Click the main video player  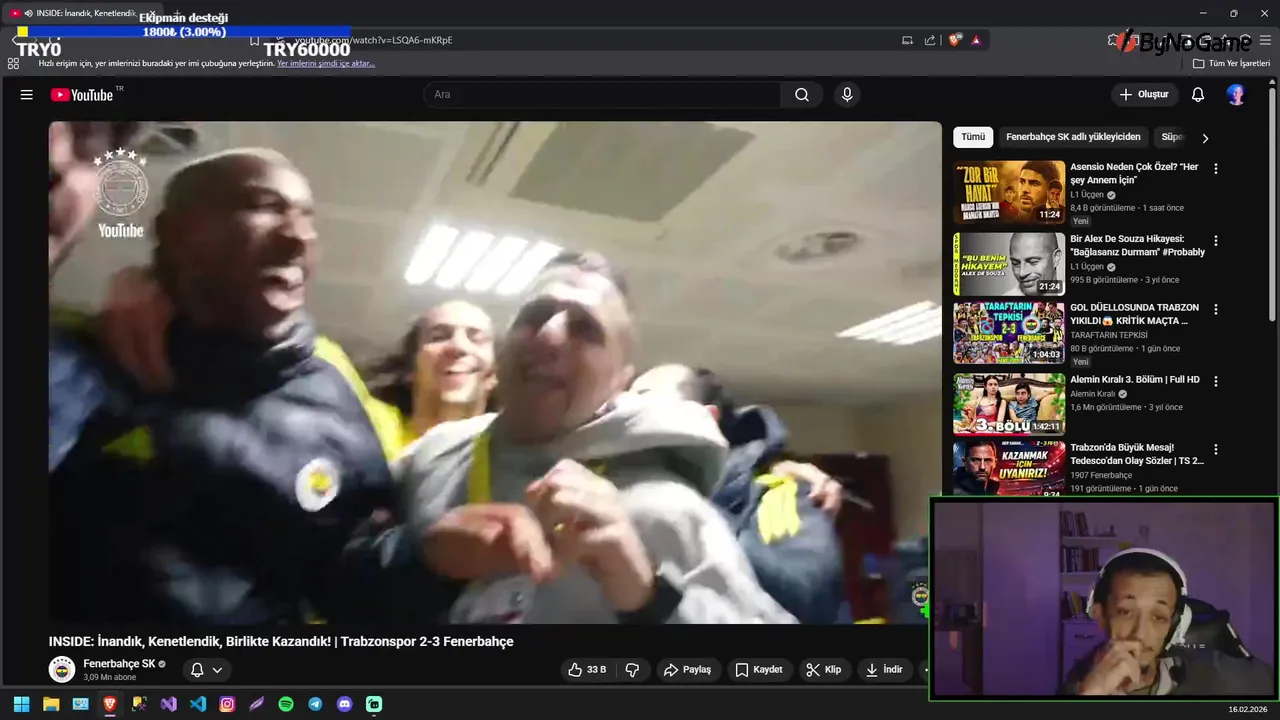point(495,372)
